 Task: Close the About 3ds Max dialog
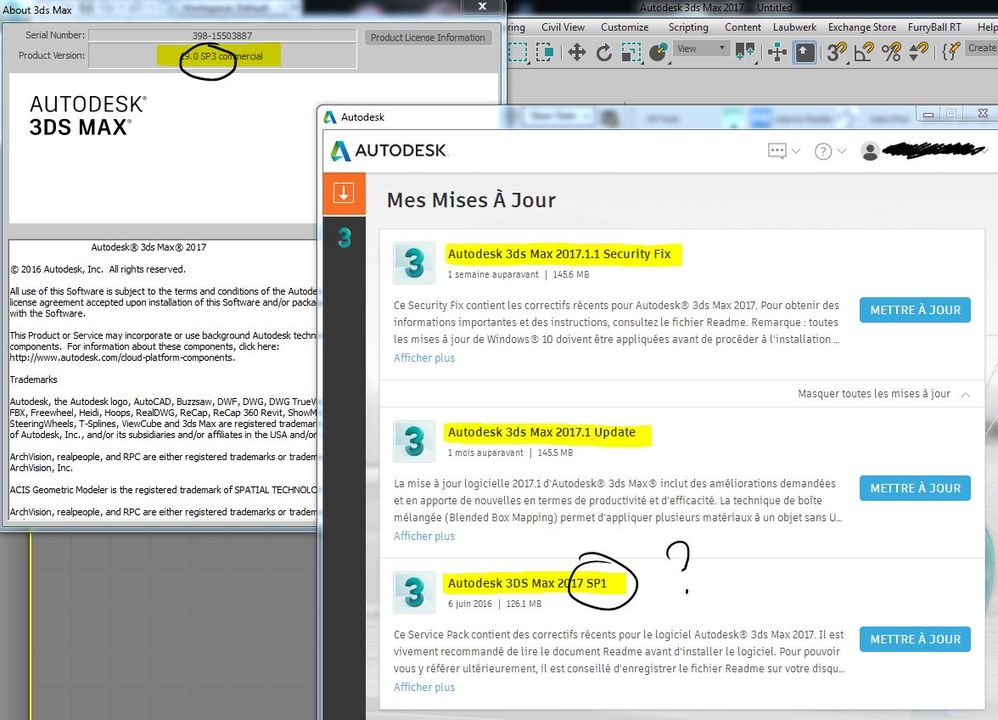click(x=482, y=6)
